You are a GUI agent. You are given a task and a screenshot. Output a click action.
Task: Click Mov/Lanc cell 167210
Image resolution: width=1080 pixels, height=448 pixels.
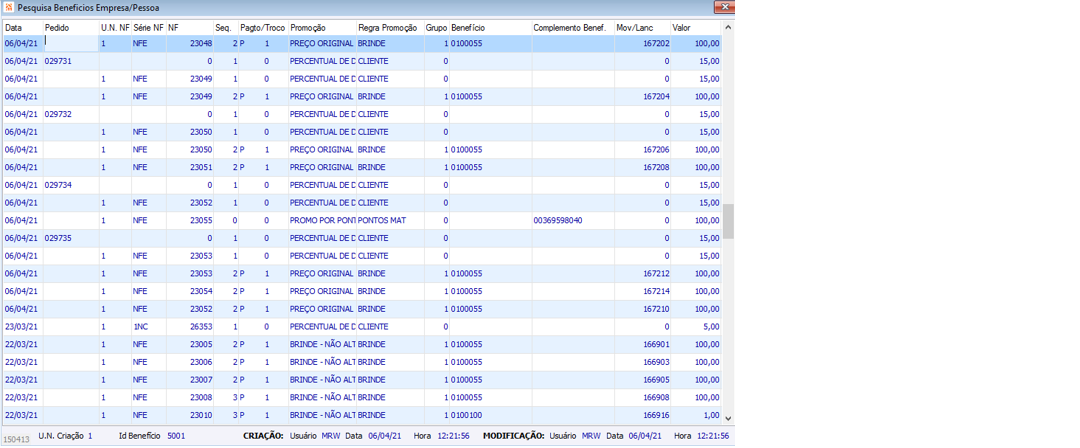point(643,309)
